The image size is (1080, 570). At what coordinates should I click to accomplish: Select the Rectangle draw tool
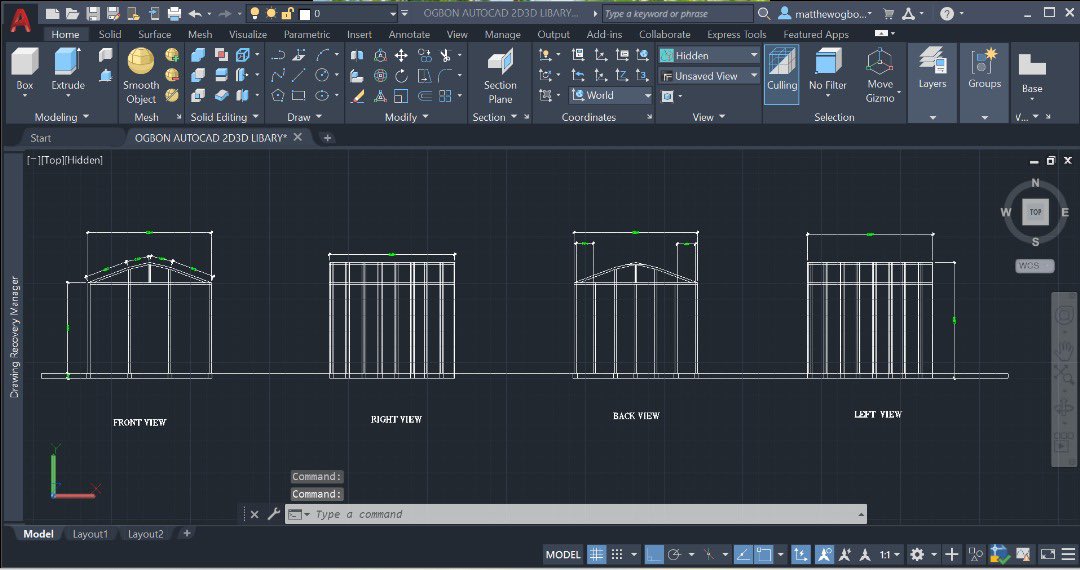pyautogui.click(x=299, y=96)
